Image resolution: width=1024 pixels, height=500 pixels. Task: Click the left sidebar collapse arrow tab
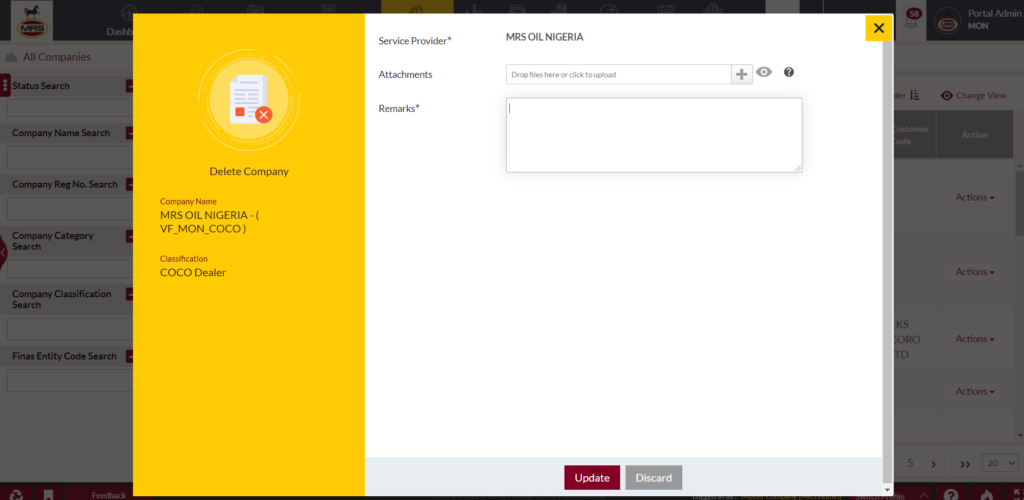click(3, 251)
